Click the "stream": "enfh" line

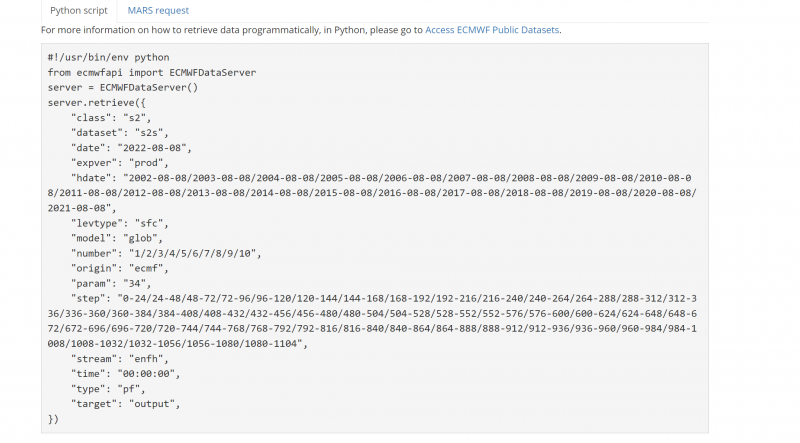[x=120, y=357]
